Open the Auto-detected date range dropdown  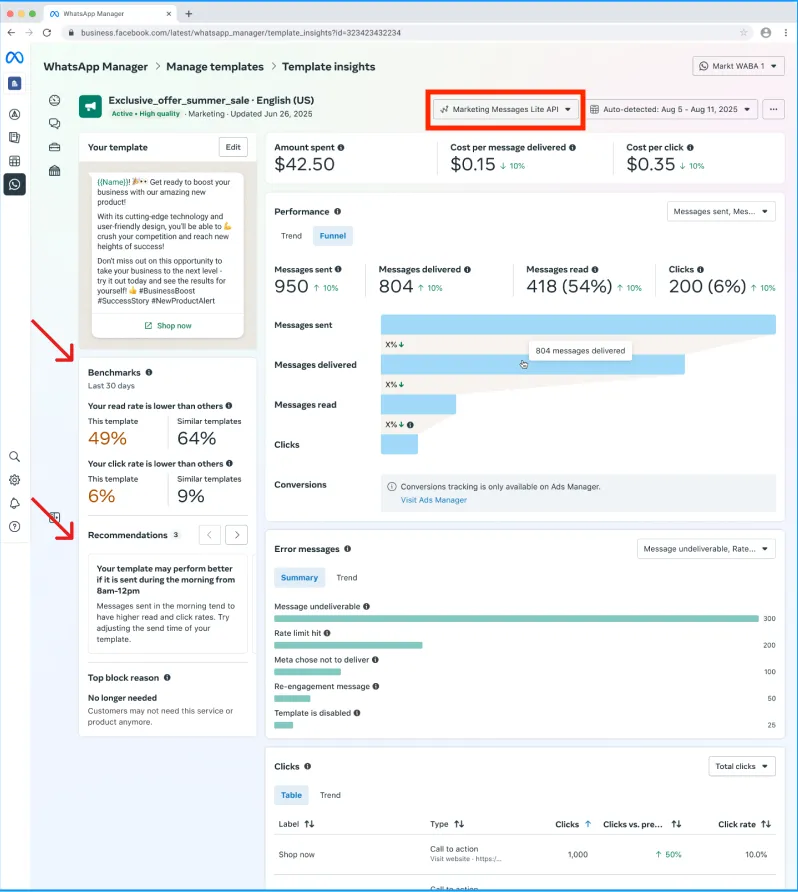(672, 109)
